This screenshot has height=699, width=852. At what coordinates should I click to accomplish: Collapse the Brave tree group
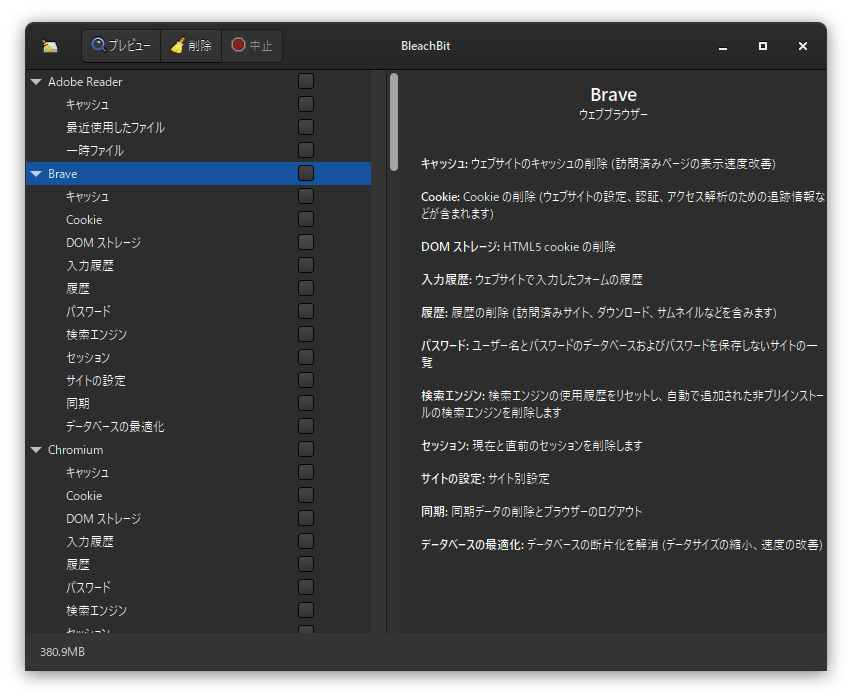[x=36, y=174]
